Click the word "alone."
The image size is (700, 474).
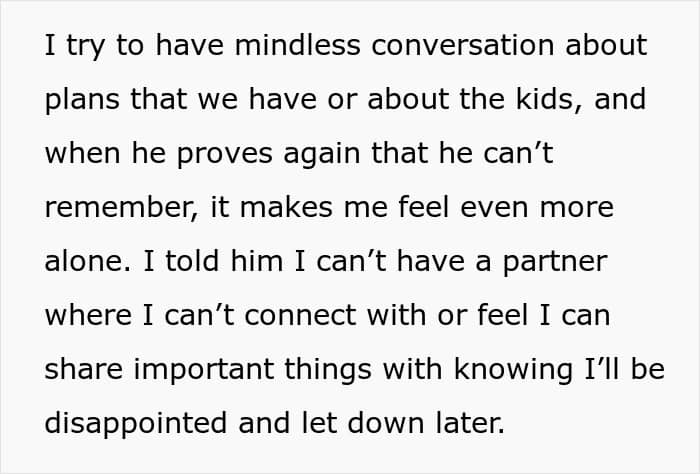click(88, 261)
